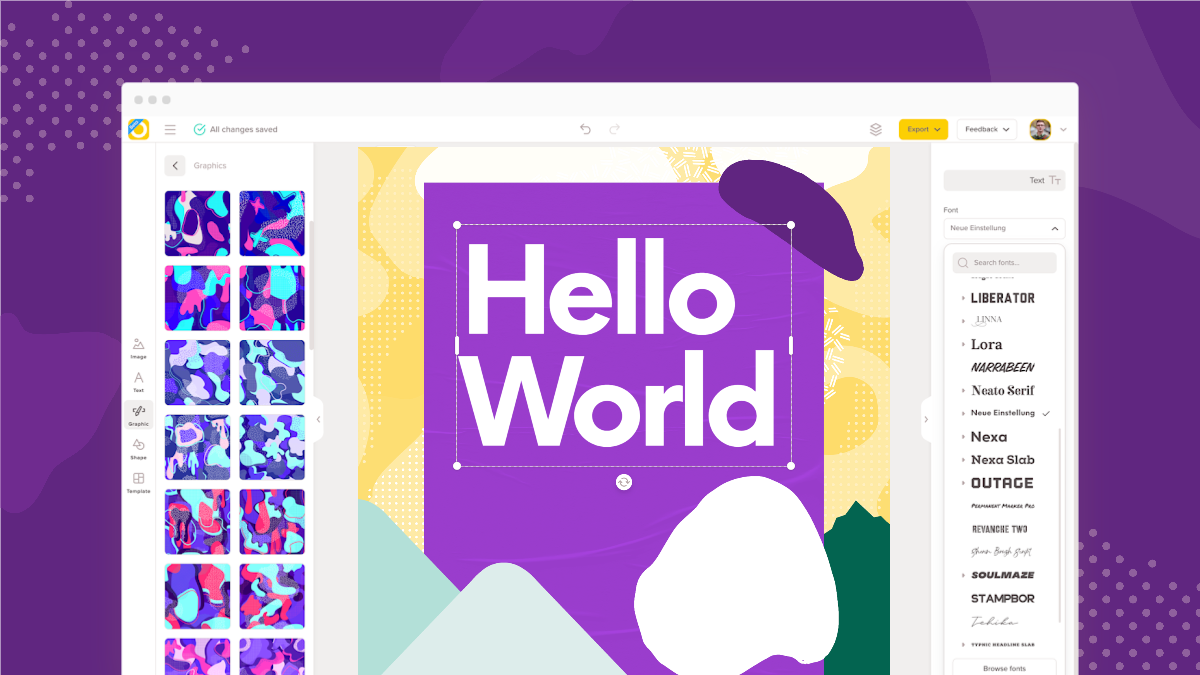Choose the Nexa Slab font
Viewport: 1200px width, 675px height.
pyautogui.click(x=1003, y=460)
